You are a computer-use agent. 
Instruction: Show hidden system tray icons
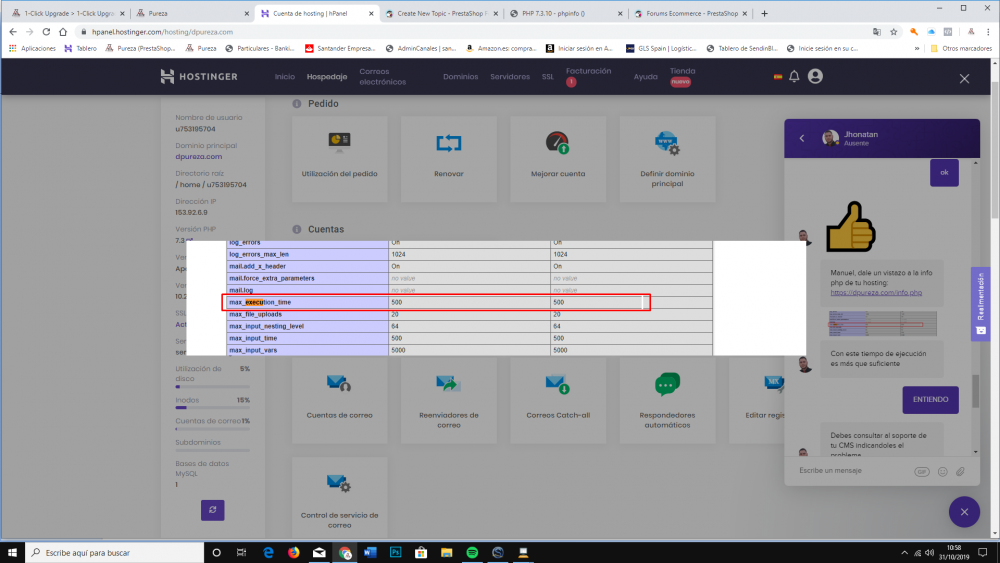[904, 553]
